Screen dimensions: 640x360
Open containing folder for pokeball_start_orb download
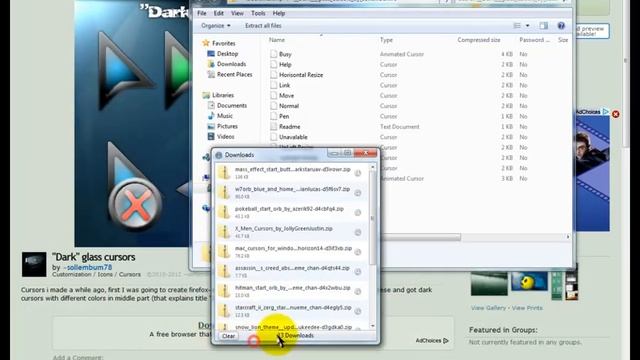(x=358, y=213)
